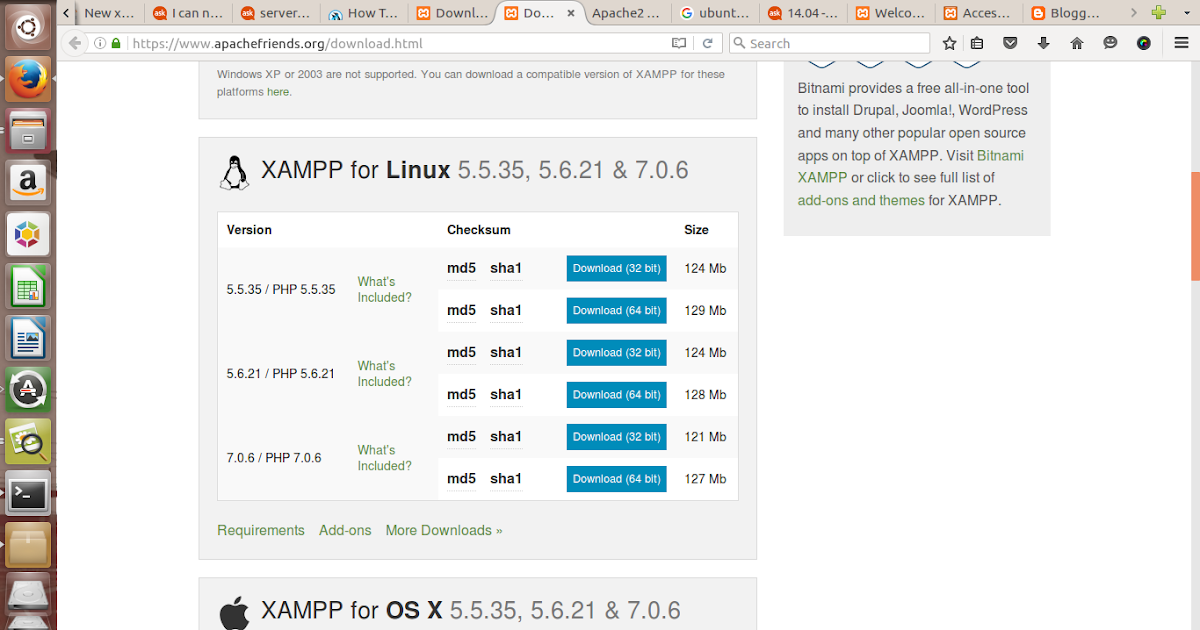Click md5 checksum for 5.5.35 32 bit
The image size is (1200, 630).
(x=461, y=268)
